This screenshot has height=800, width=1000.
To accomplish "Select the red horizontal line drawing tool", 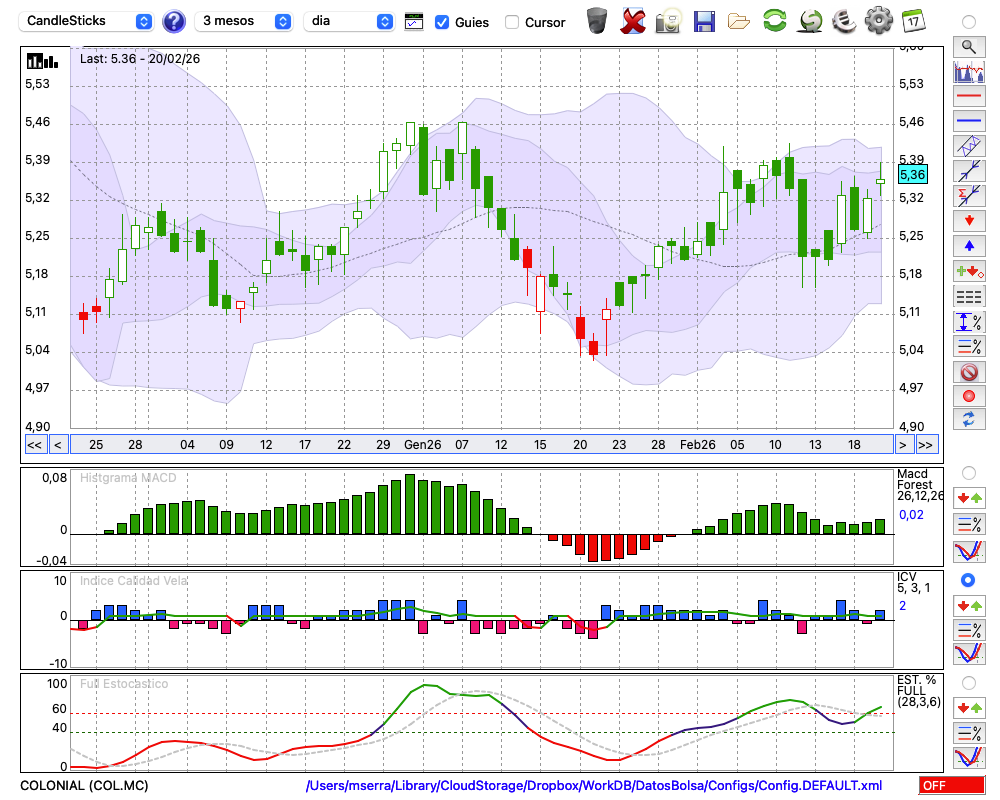I will 968,97.
